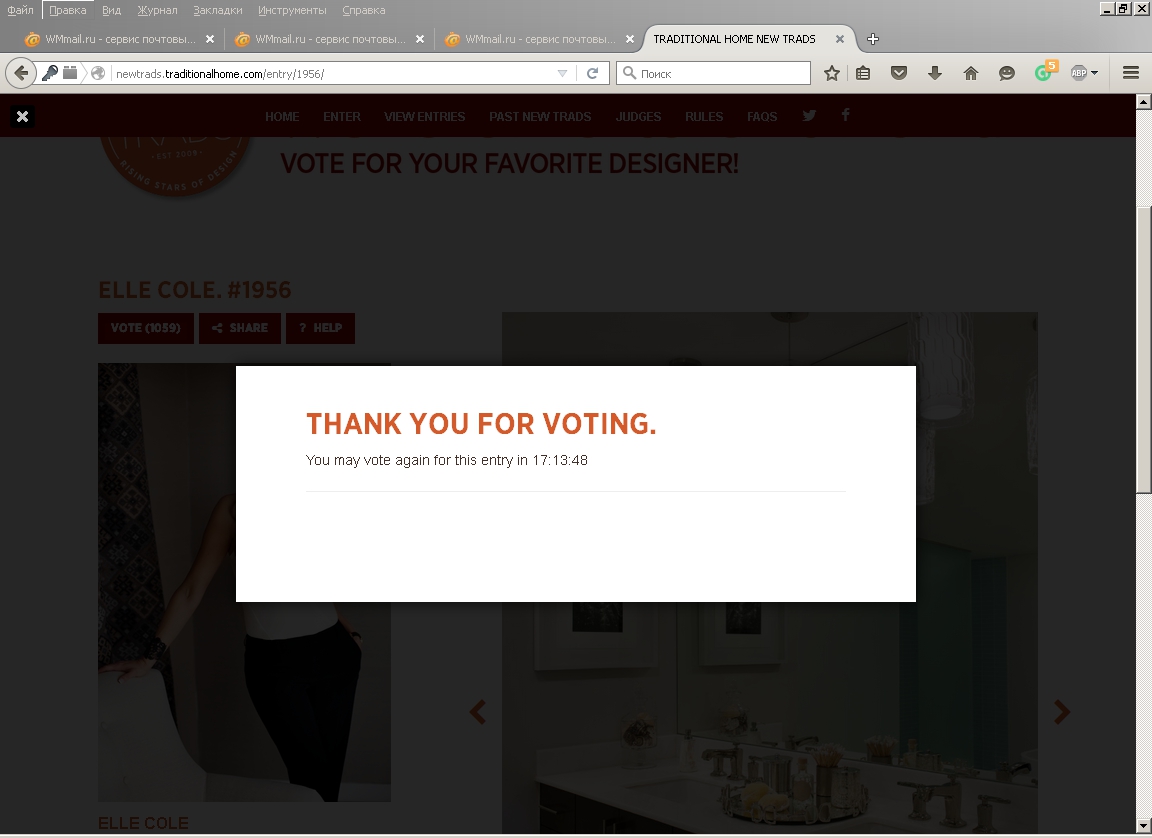This screenshot has height=838, width=1152.
Task: Open the Adblock Plus dropdown
Action: coord(1084,73)
